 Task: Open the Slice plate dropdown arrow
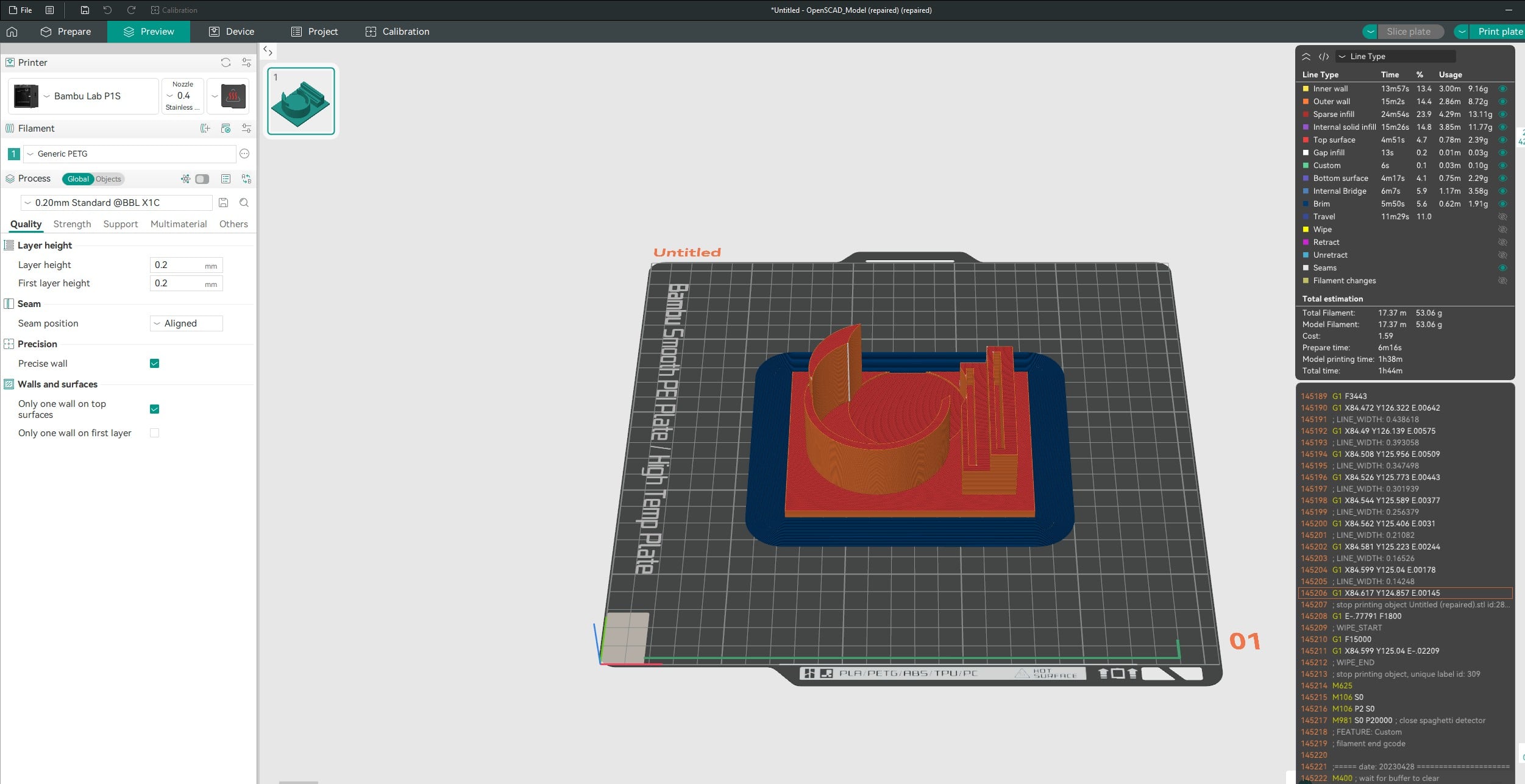coord(1370,32)
